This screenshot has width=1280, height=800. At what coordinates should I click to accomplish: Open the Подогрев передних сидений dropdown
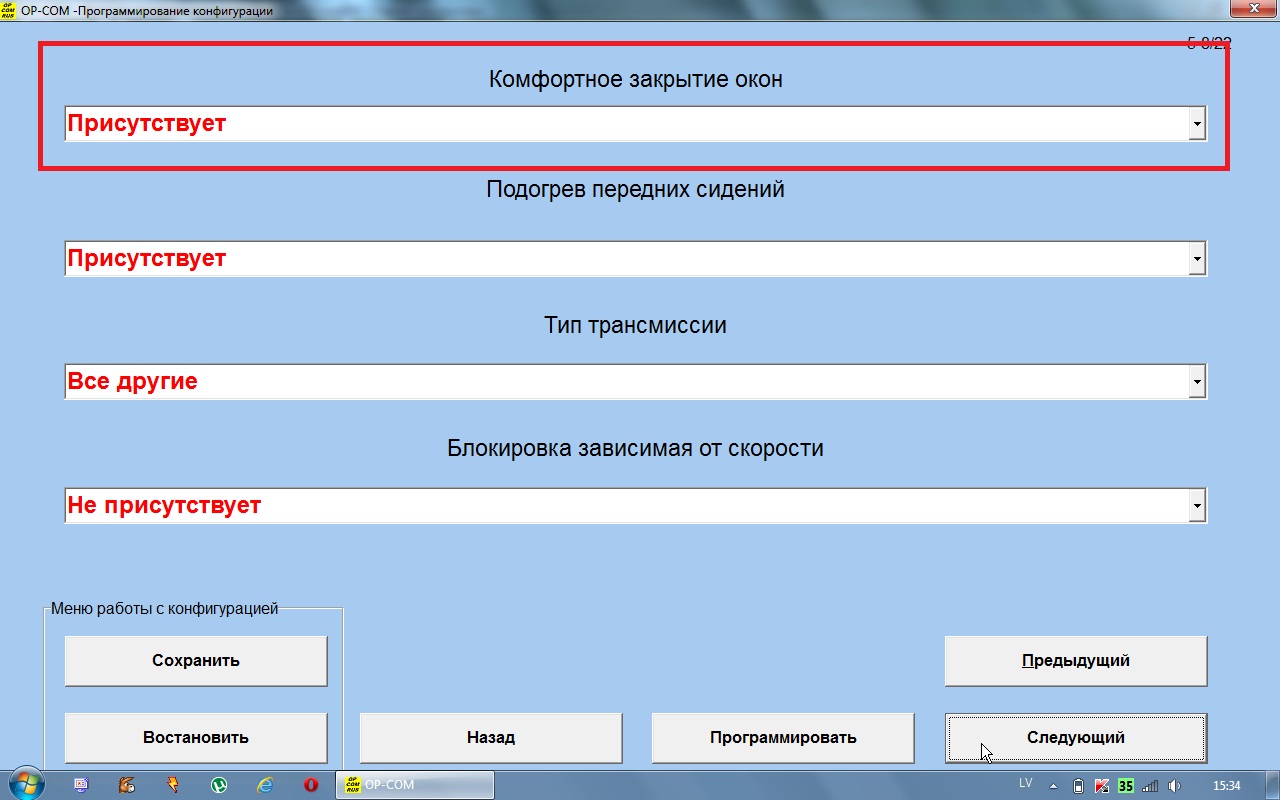(x=1196, y=259)
